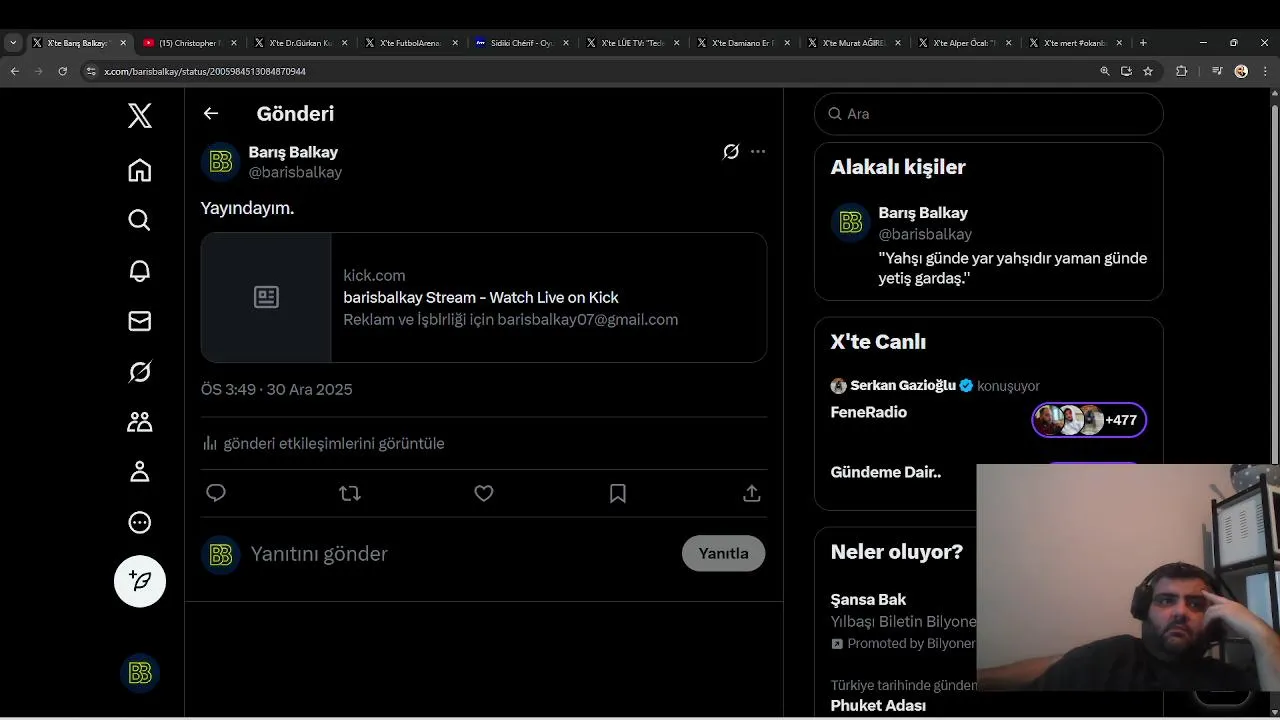This screenshot has width=1280, height=720.
Task: Click the browser address bar URL
Action: coord(205,72)
